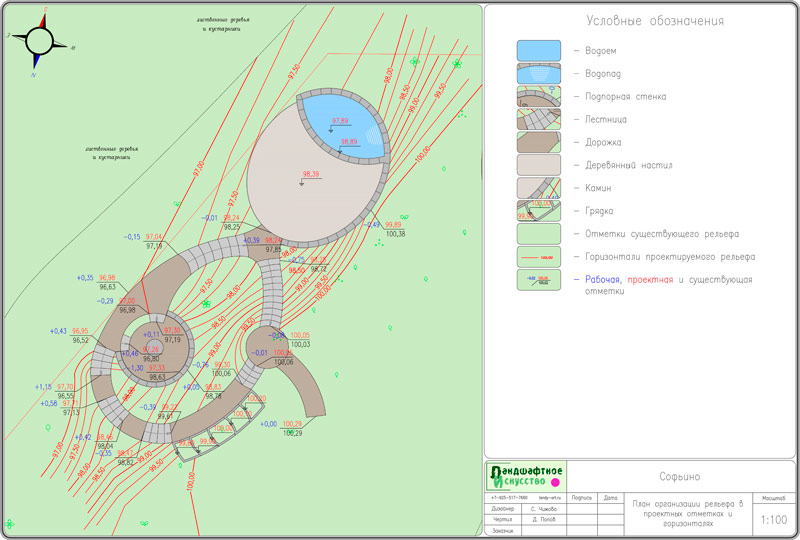Click the Водоем legend label
The height and width of the screenshot is (540, 800).
pyautogui.click(x=601, y=51)
